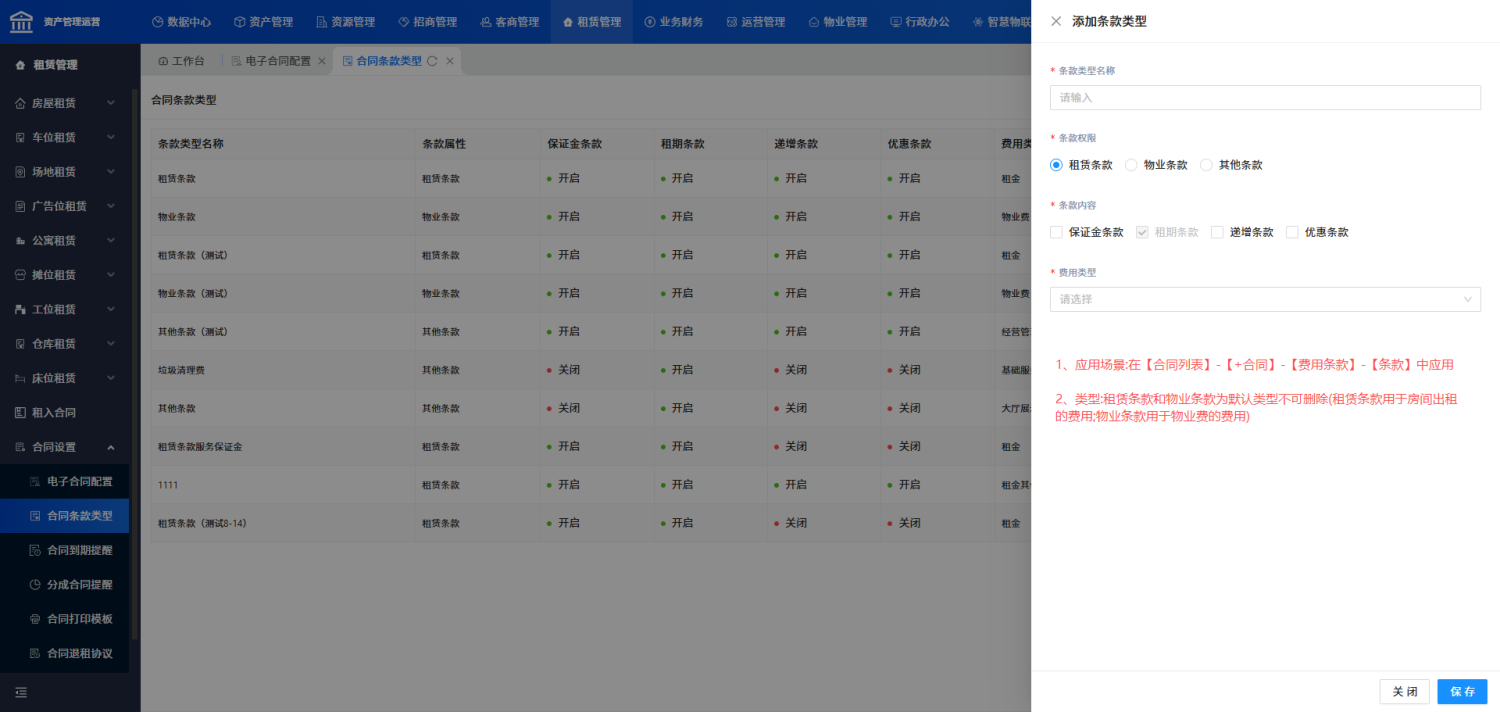Select the 其他条款 radio button
The width and height of the screenshot is (1500, 712).
pos(1206,165)
